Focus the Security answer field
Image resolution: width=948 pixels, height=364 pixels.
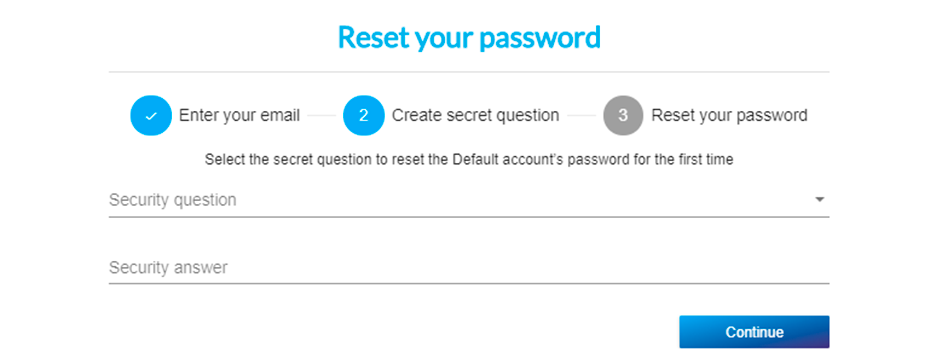469,267
